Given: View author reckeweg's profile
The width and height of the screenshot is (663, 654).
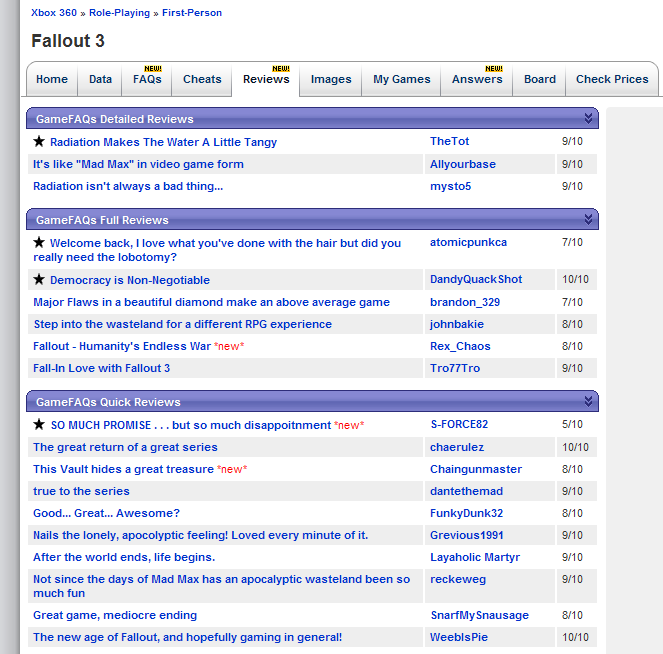Looking at the screenshot, I should [458, 579].
